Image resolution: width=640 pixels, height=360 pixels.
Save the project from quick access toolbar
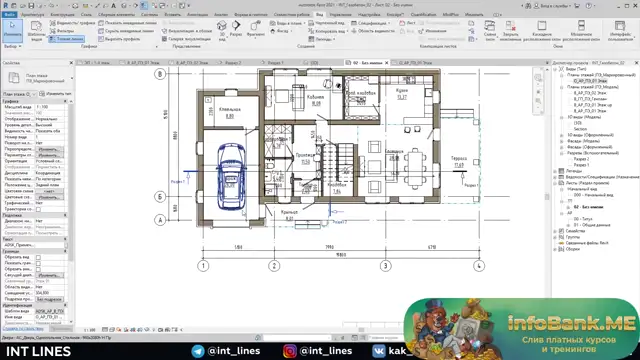(x=31, y=6)
